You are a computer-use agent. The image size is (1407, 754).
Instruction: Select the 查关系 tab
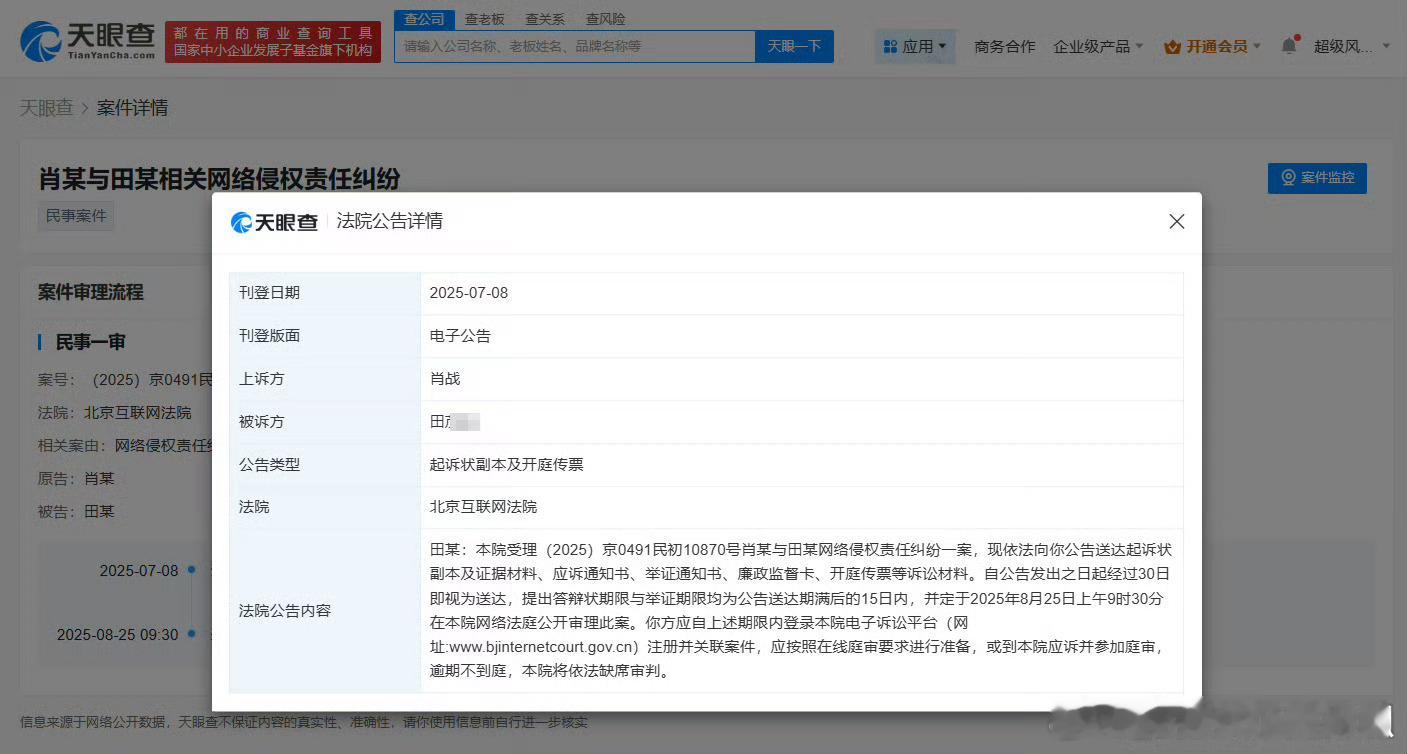coord(545,19)
